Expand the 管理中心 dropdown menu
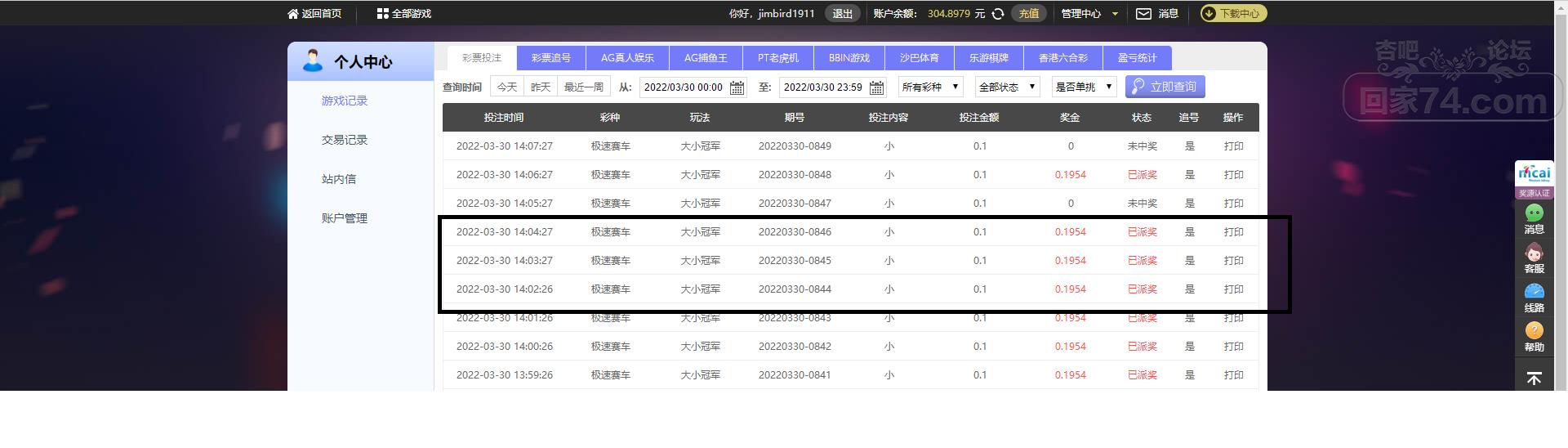Screen dimensions: 1568x448 pyautogui.click(x=1089, y=14)
